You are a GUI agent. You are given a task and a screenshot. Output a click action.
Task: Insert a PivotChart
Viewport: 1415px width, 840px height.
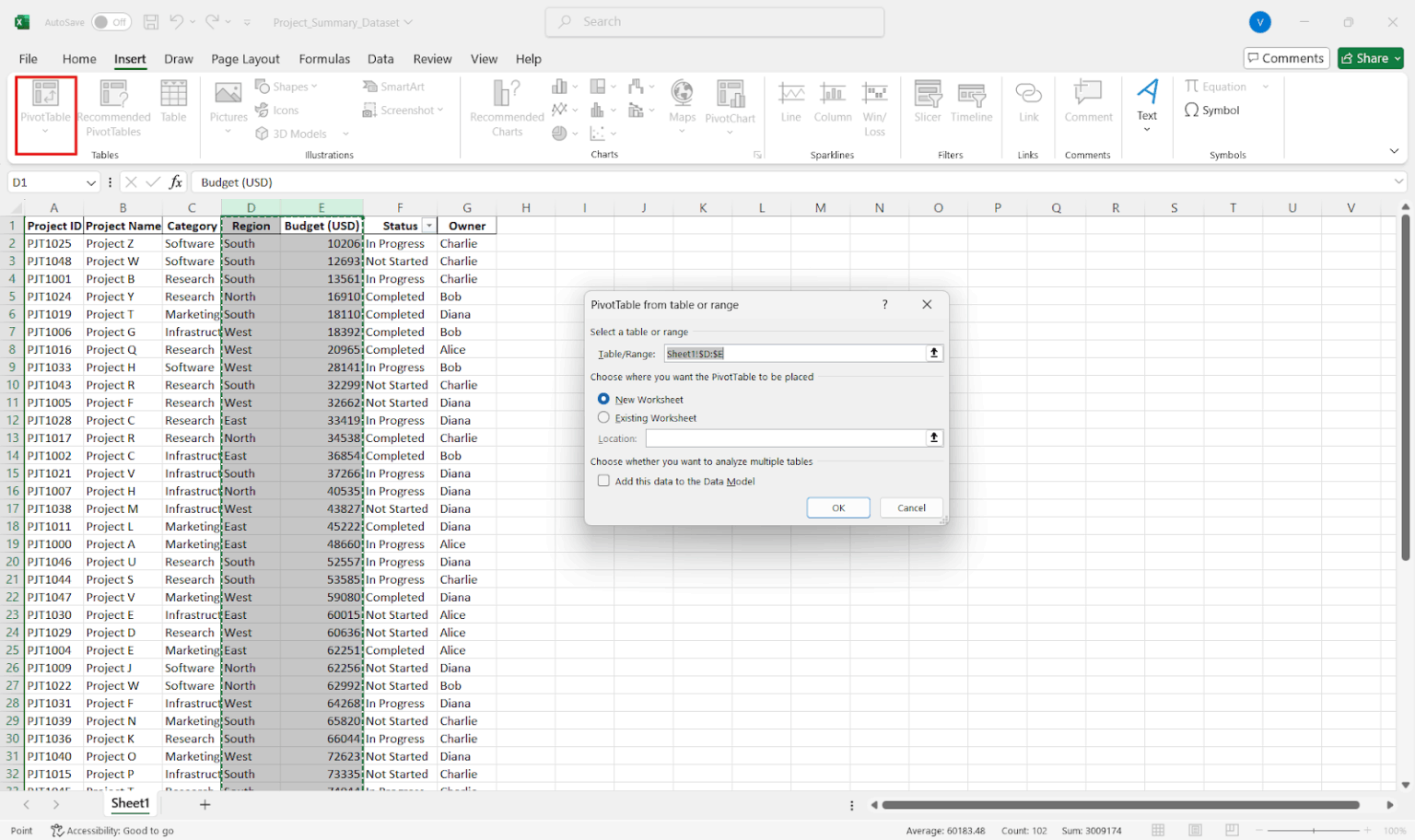[x=731, y=103]
